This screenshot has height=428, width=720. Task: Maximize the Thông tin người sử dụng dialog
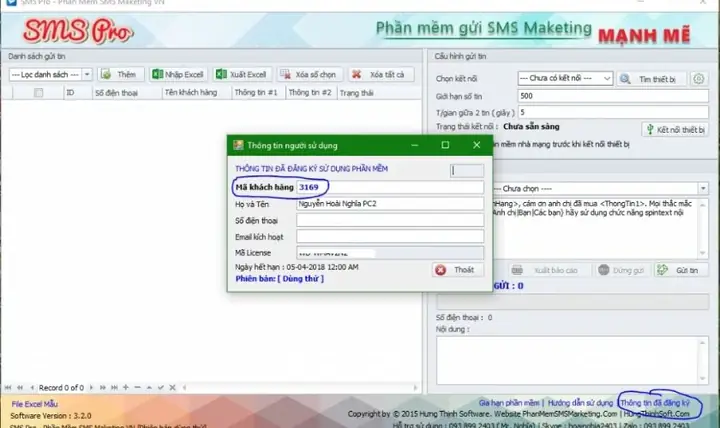pos(445,145)
